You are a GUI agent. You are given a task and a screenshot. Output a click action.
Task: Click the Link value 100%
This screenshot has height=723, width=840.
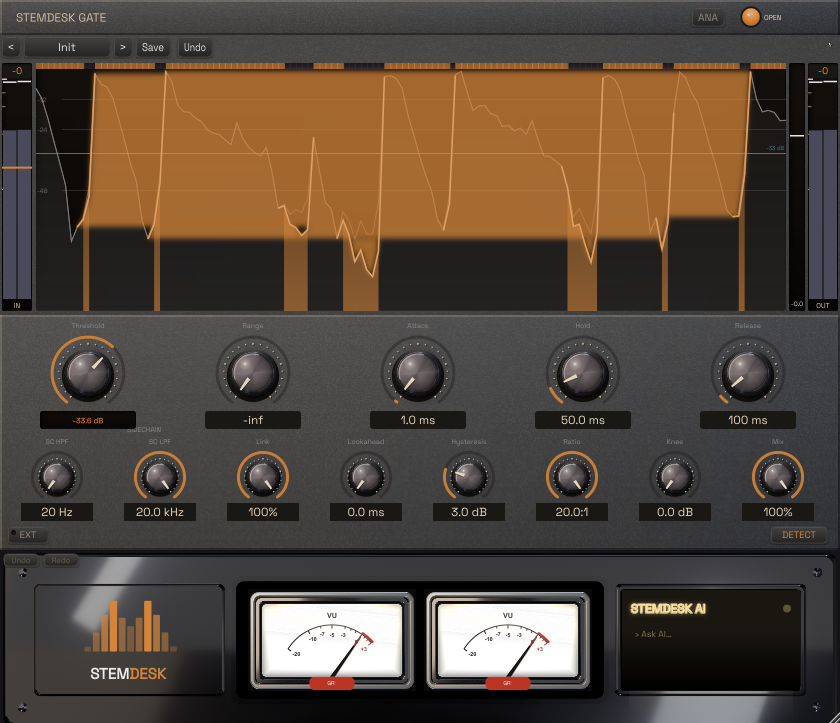pos(263,512)
